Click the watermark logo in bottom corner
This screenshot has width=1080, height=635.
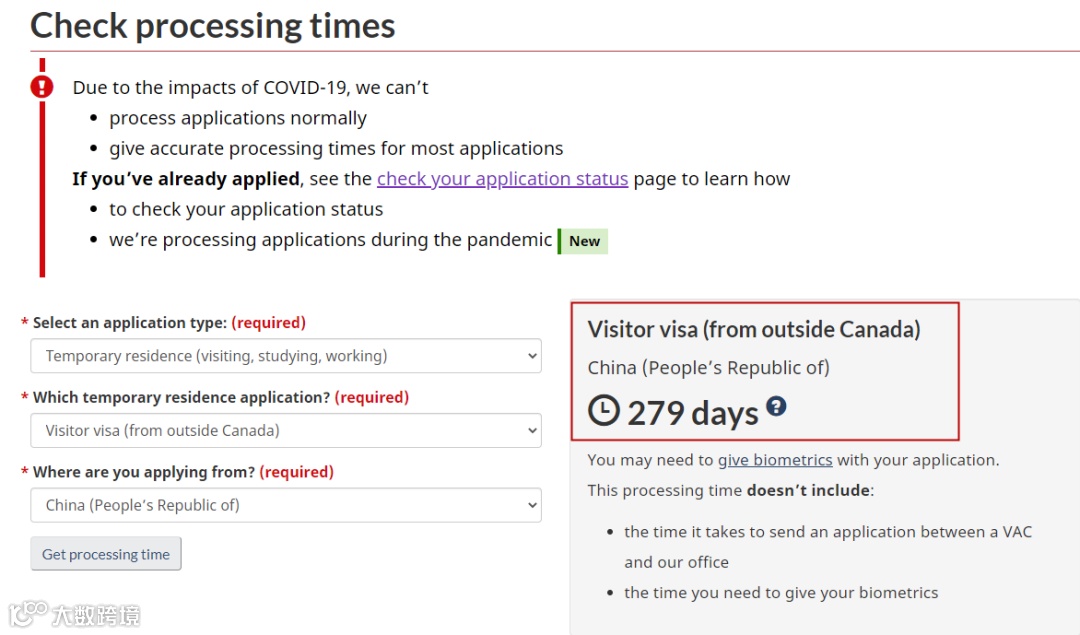(74, 614)
